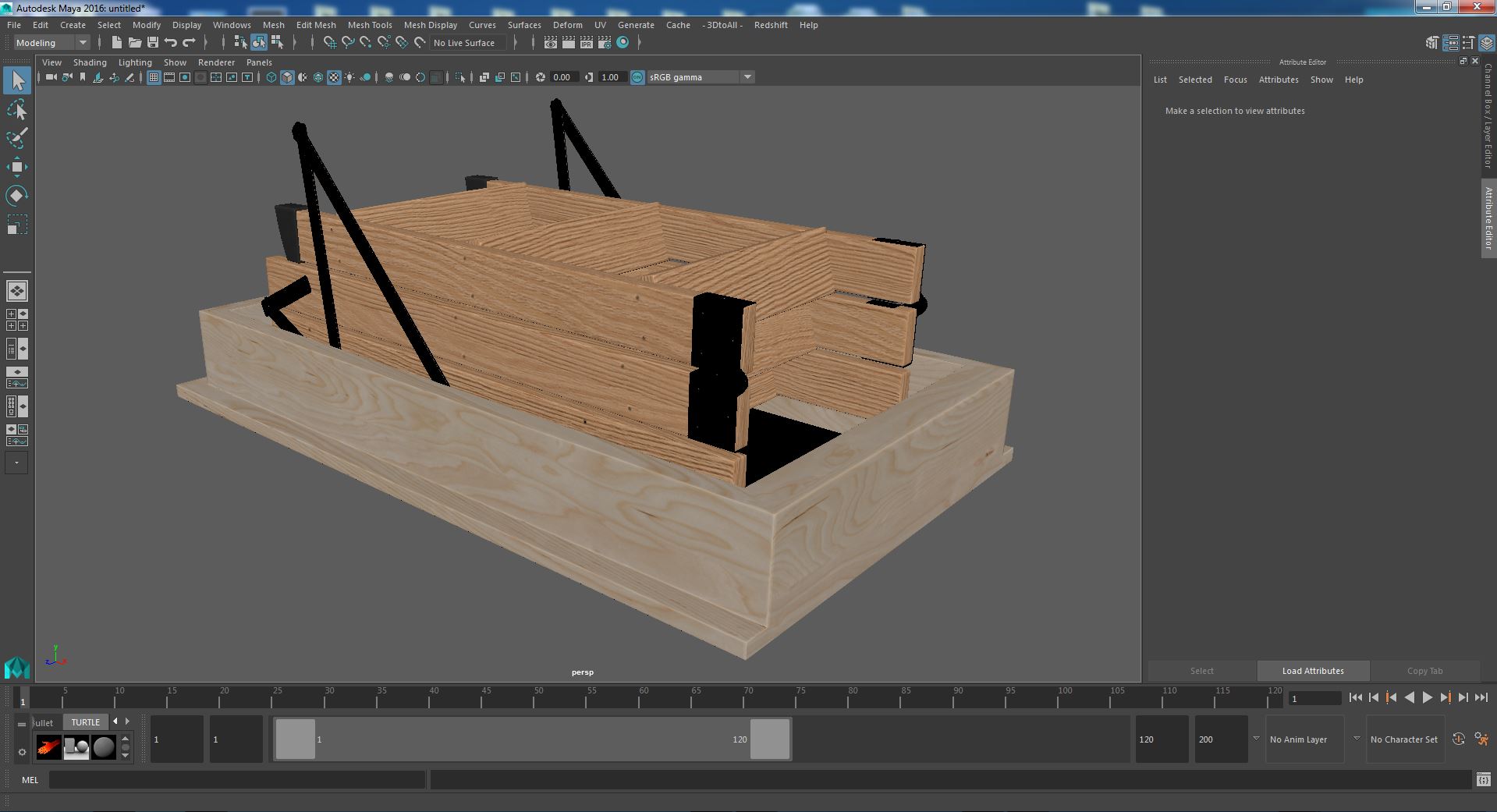Open the Render View window
Screen dimensions: 1497x812
coord(551,43)
